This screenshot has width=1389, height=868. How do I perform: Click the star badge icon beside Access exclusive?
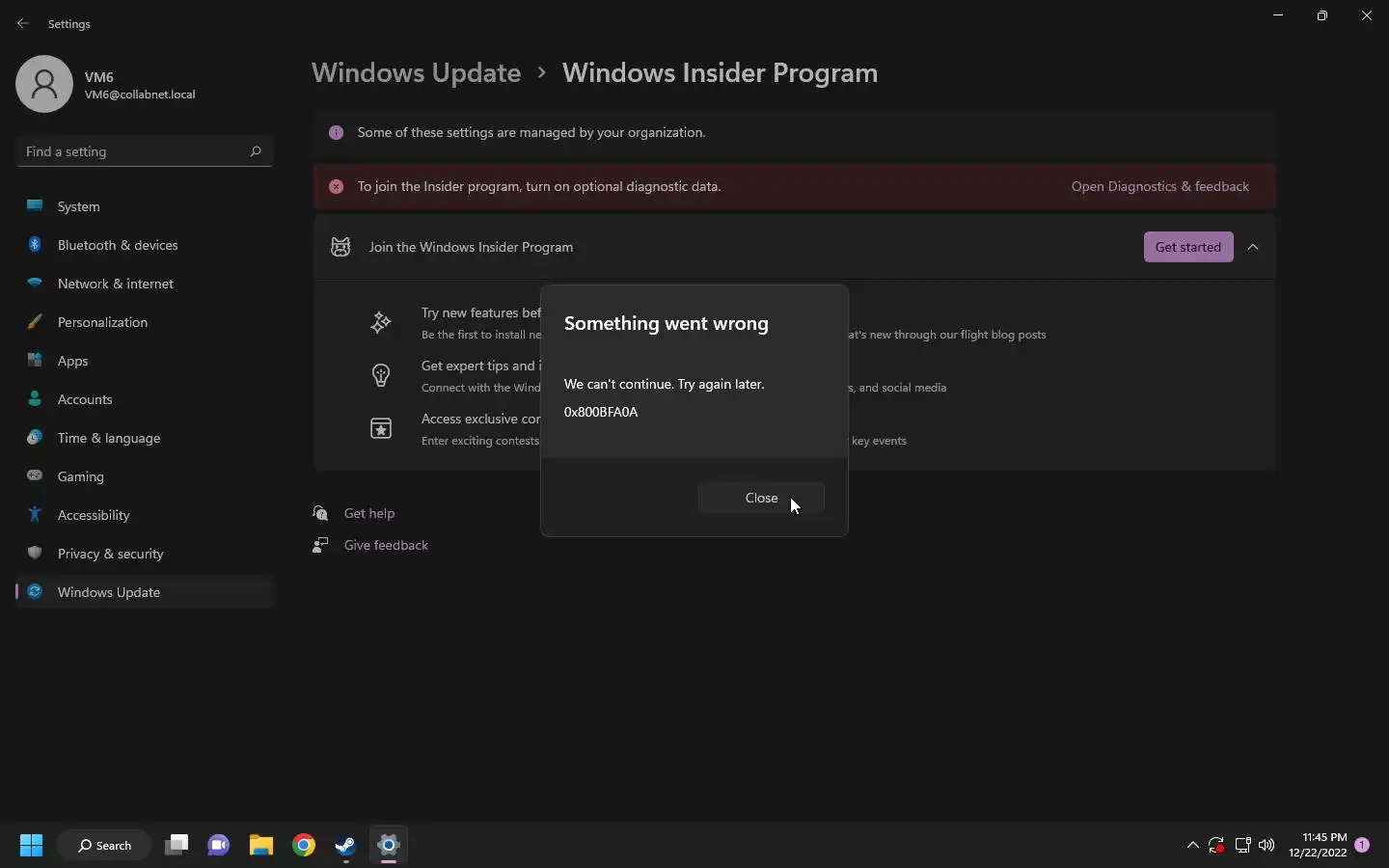pyautogui.click(x=381, y=428)
